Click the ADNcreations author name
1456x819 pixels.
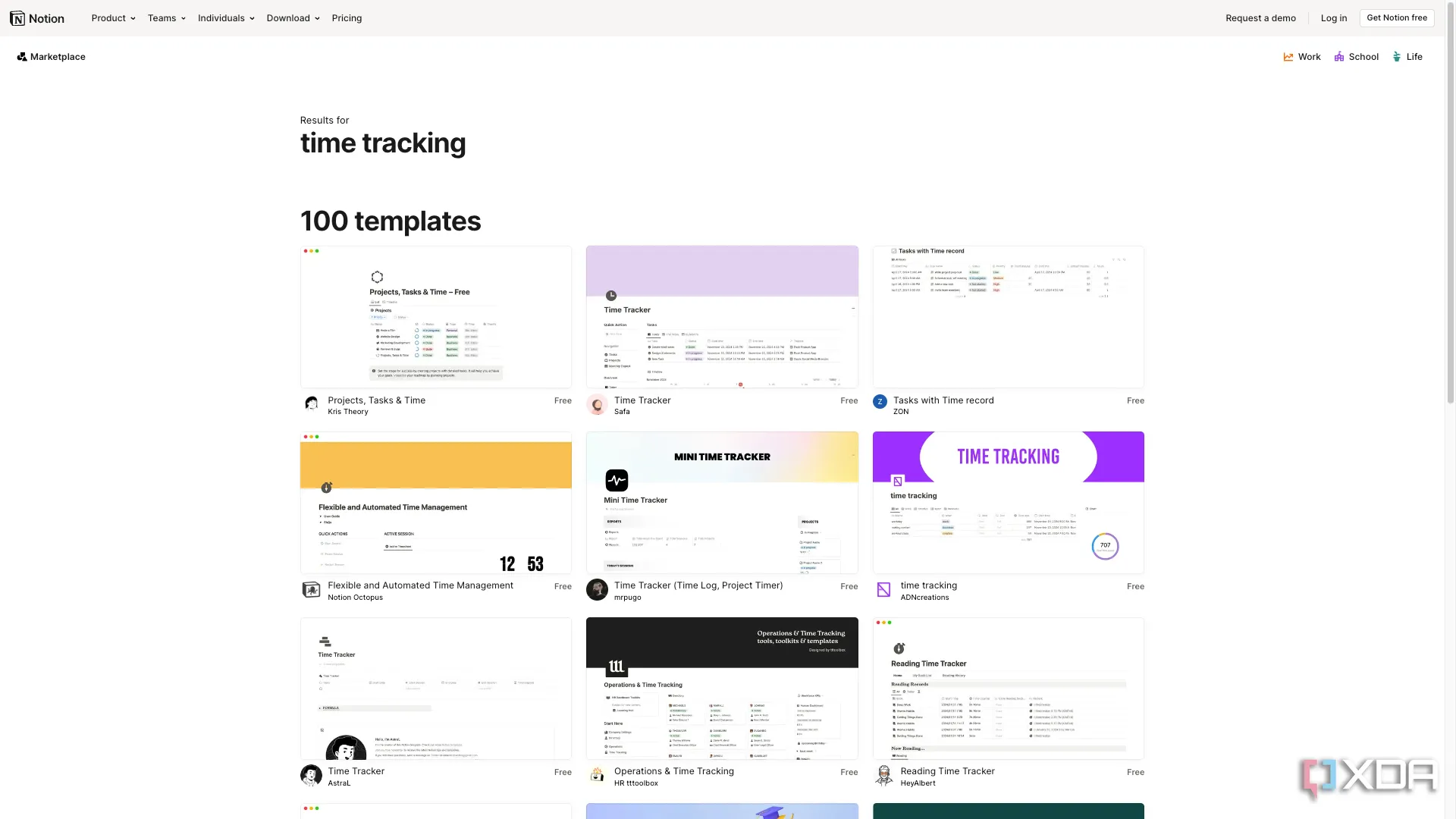924,598
